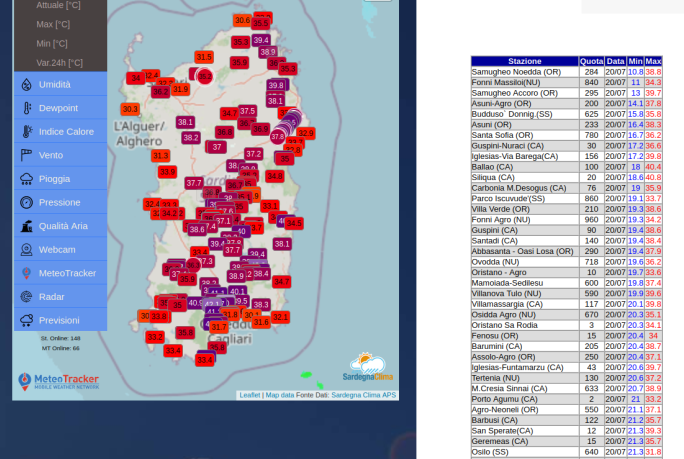Screen dimensions: 684x459
Task: Select the Previsioni forecast cloud icon
Action: [27, 320]
